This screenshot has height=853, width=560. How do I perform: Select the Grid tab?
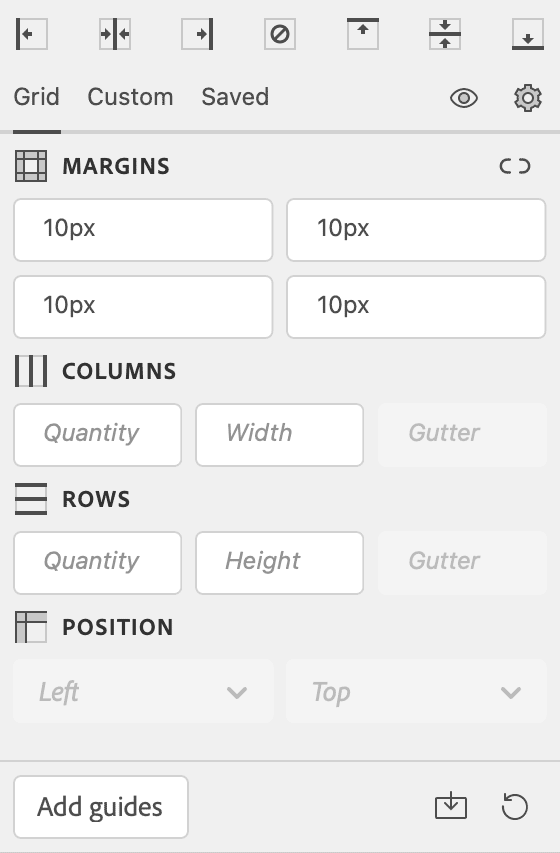(x=36, y=97)
